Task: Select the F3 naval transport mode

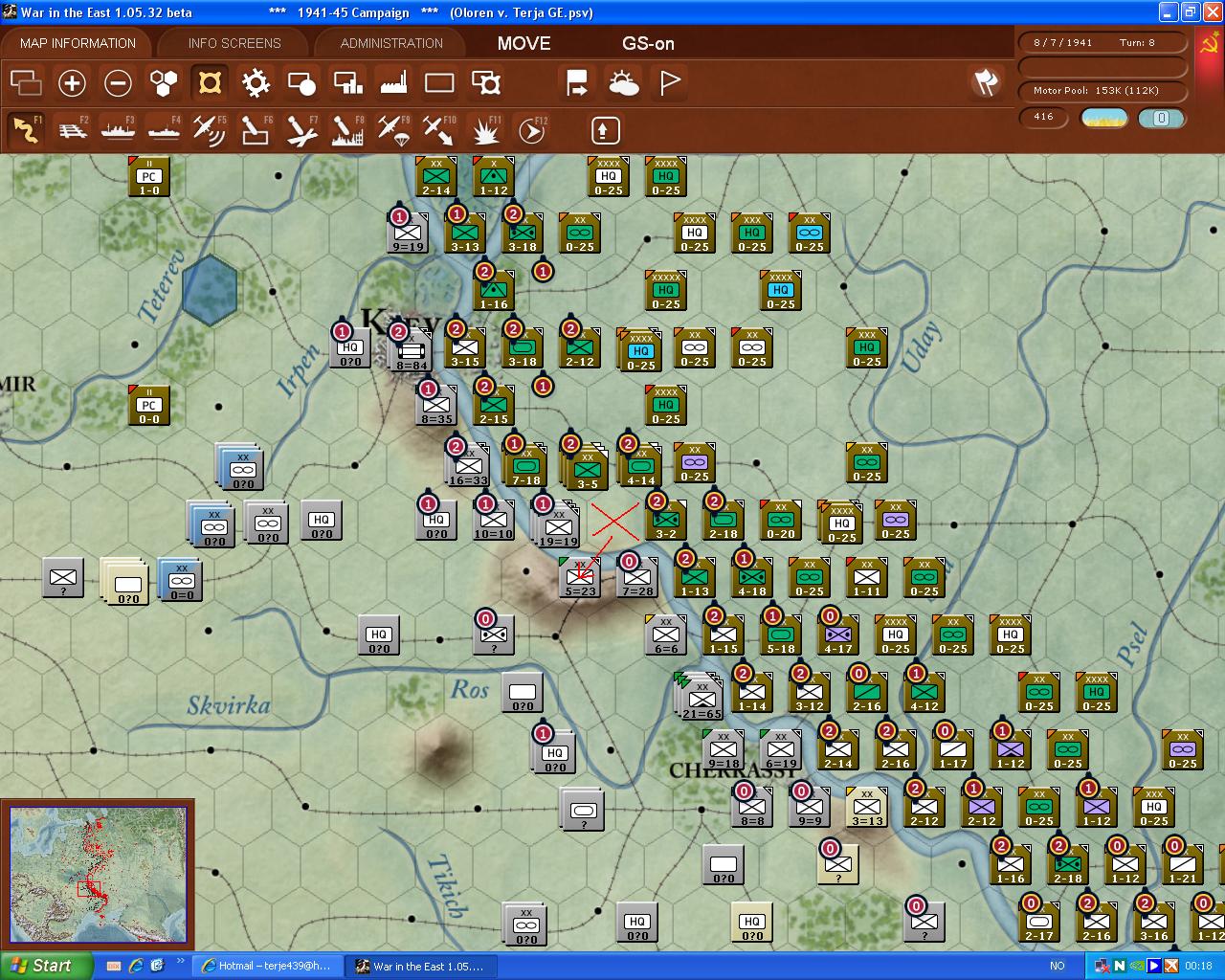Action: [118, 130]
